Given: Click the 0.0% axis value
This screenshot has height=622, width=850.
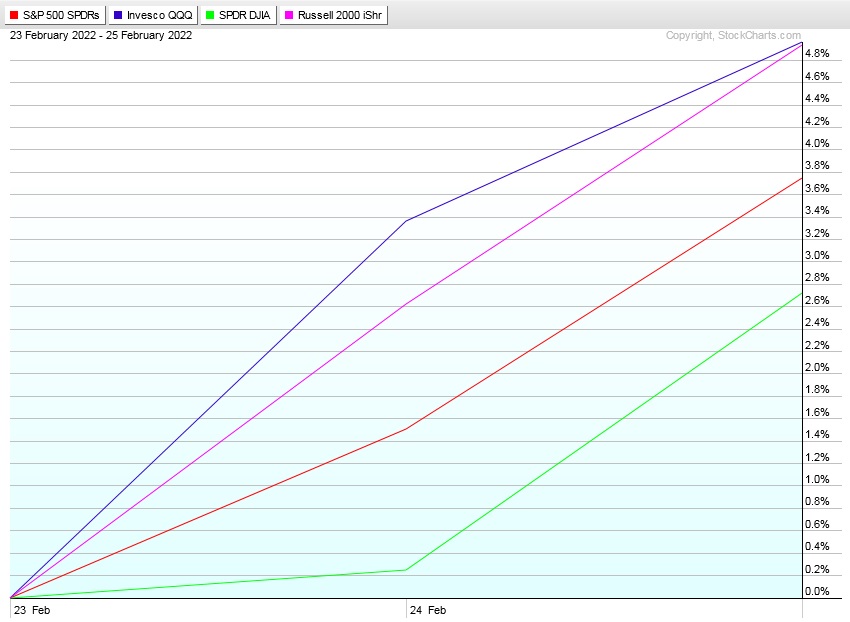Looking at the screenshot, I should click(817, 591).
